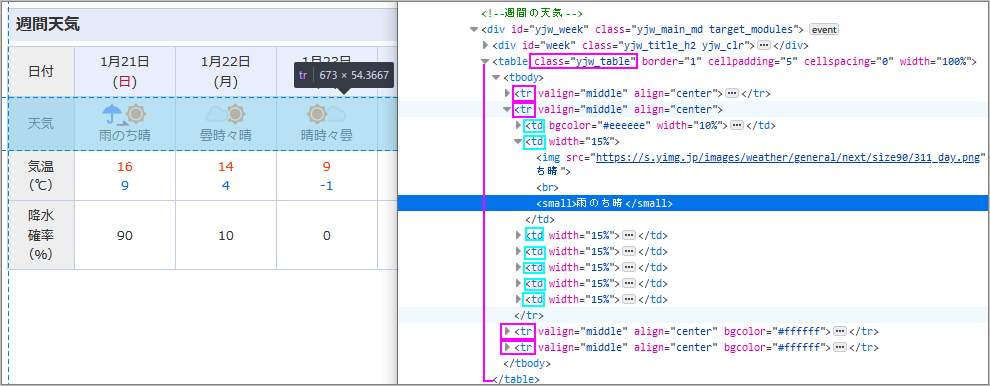Click the class="yjw_title_h2 yjw_clr" attribute
Image resolution: width=990 pixels, height=386 pixels.
(665, 45)
